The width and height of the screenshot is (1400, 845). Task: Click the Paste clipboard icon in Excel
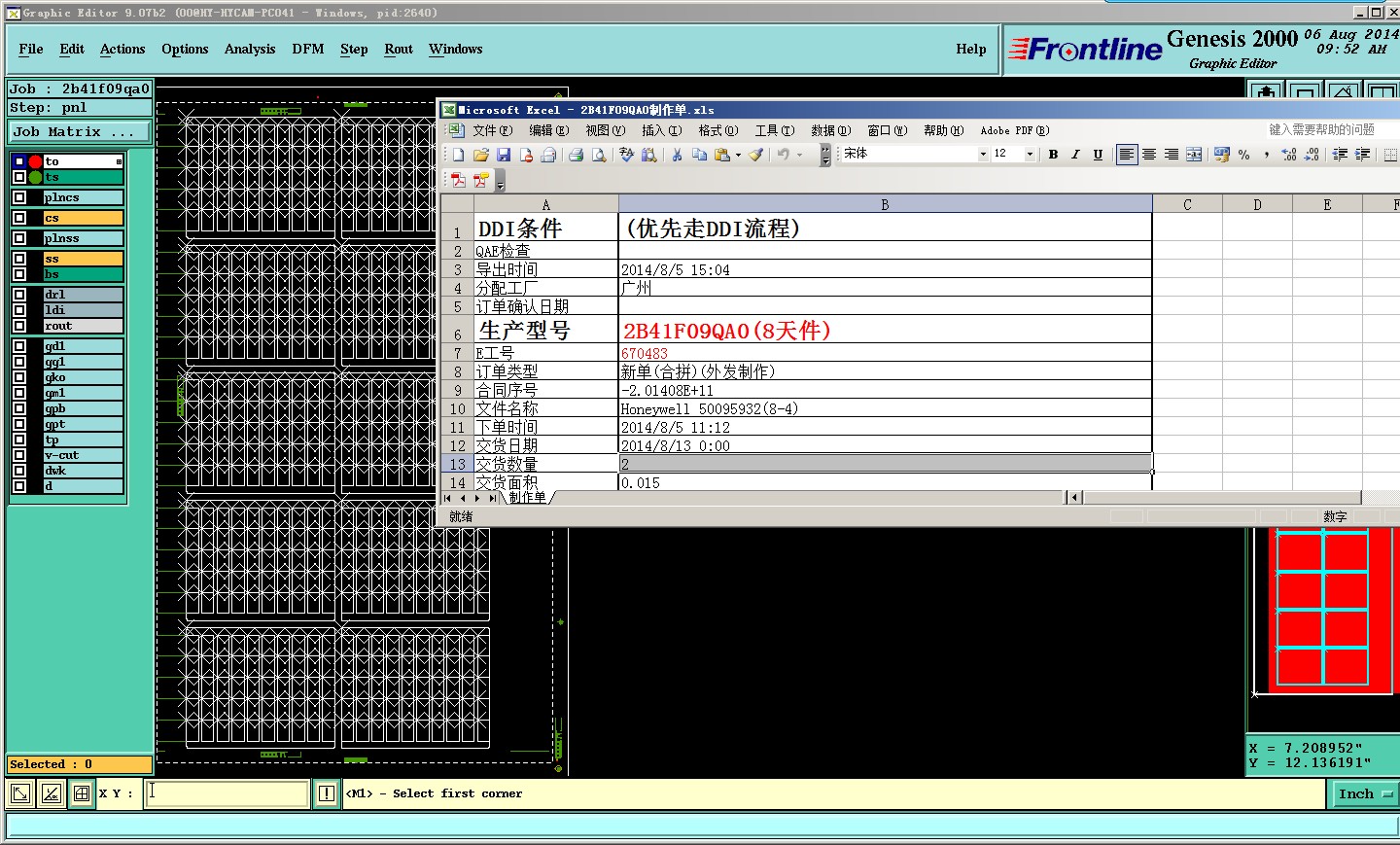[x=722, y=155]
